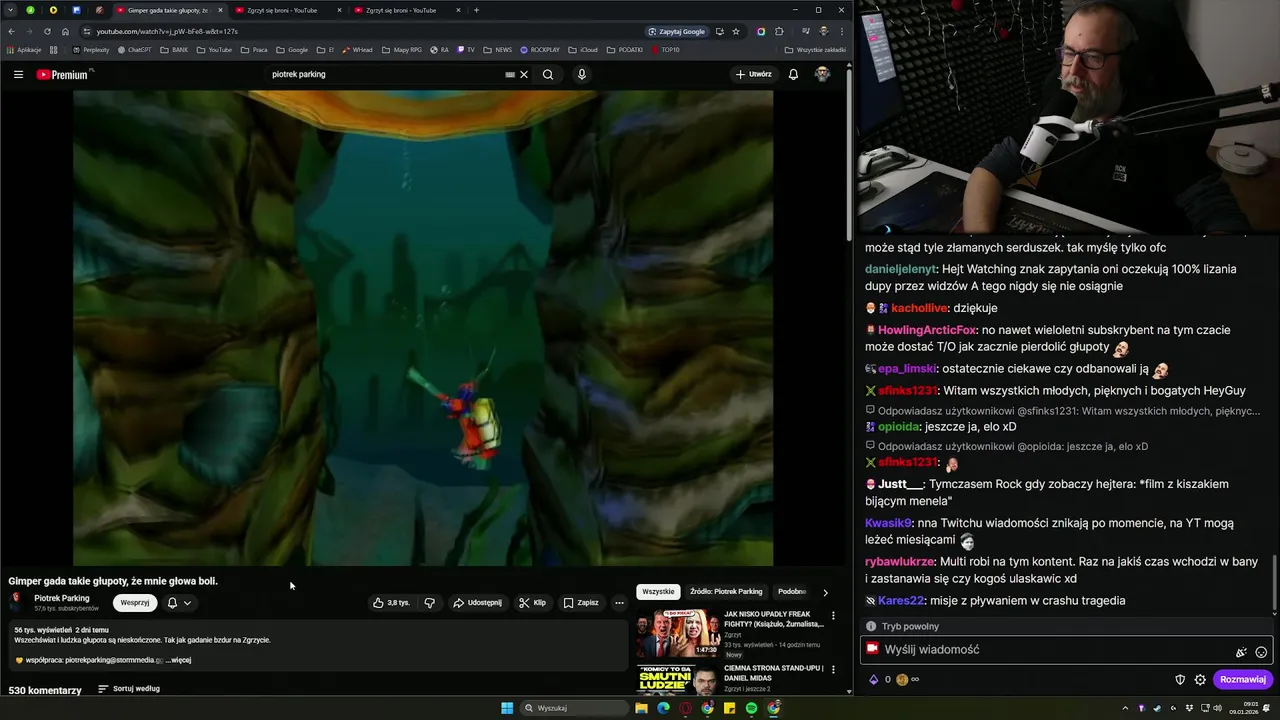Open the tab search dropdown in Chrome

pos(11,10)
